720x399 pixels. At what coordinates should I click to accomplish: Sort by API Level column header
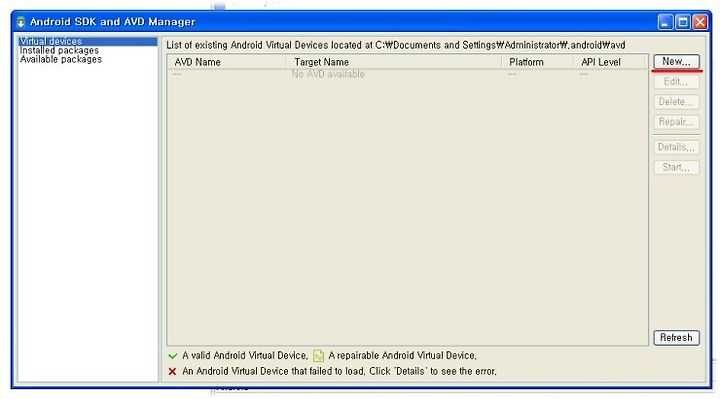click(609, 62)
